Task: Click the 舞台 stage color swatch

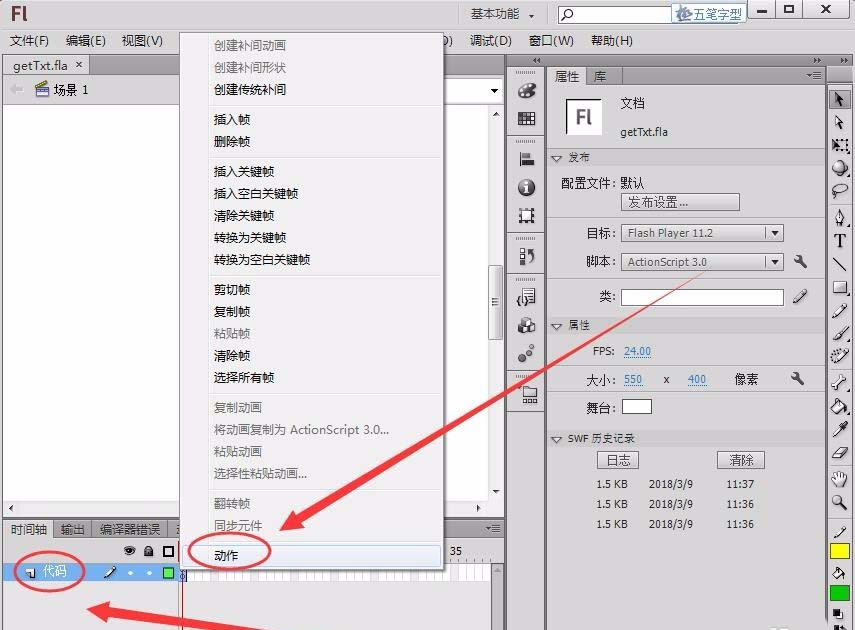Action: tap(636, 406)
